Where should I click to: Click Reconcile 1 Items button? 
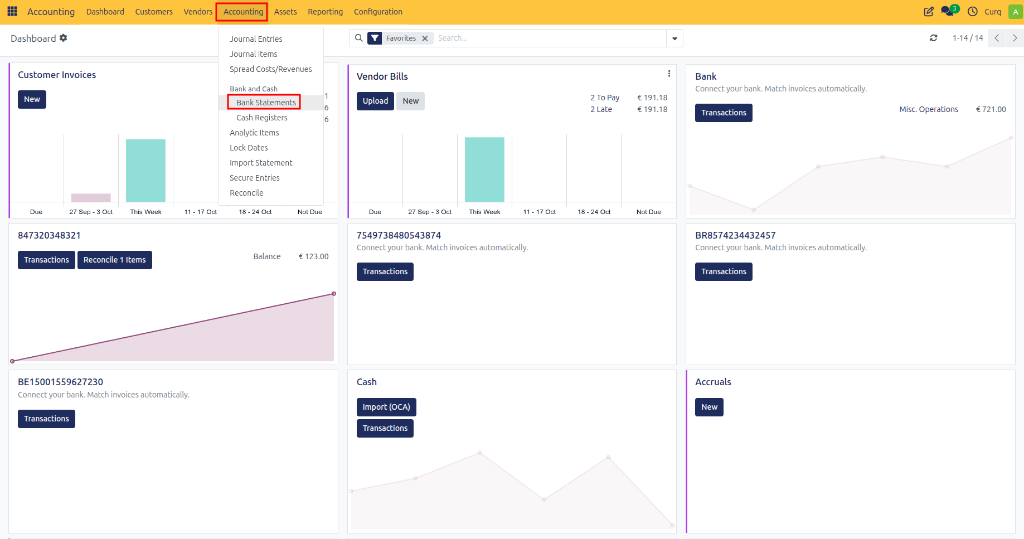click(114, 260)
